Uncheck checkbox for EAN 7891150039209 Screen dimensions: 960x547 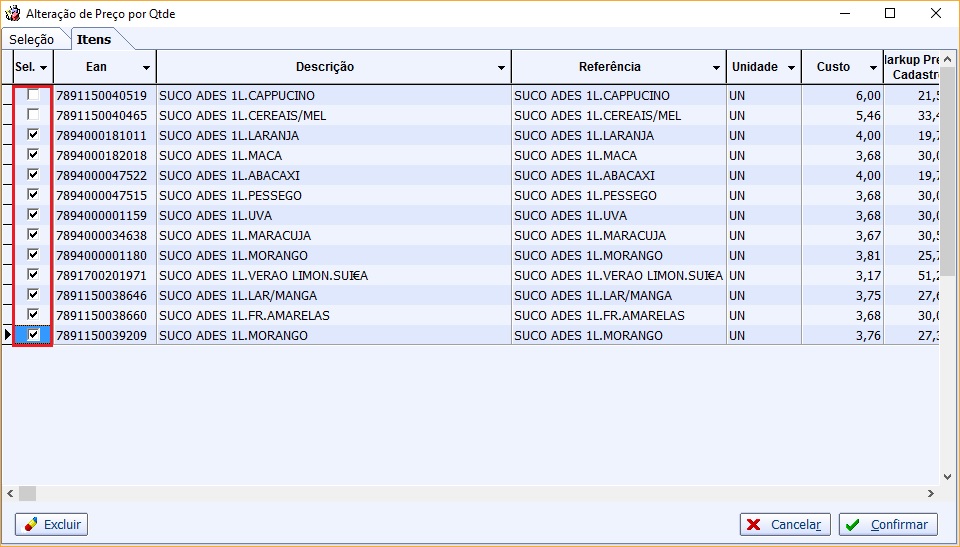(34, 334)
